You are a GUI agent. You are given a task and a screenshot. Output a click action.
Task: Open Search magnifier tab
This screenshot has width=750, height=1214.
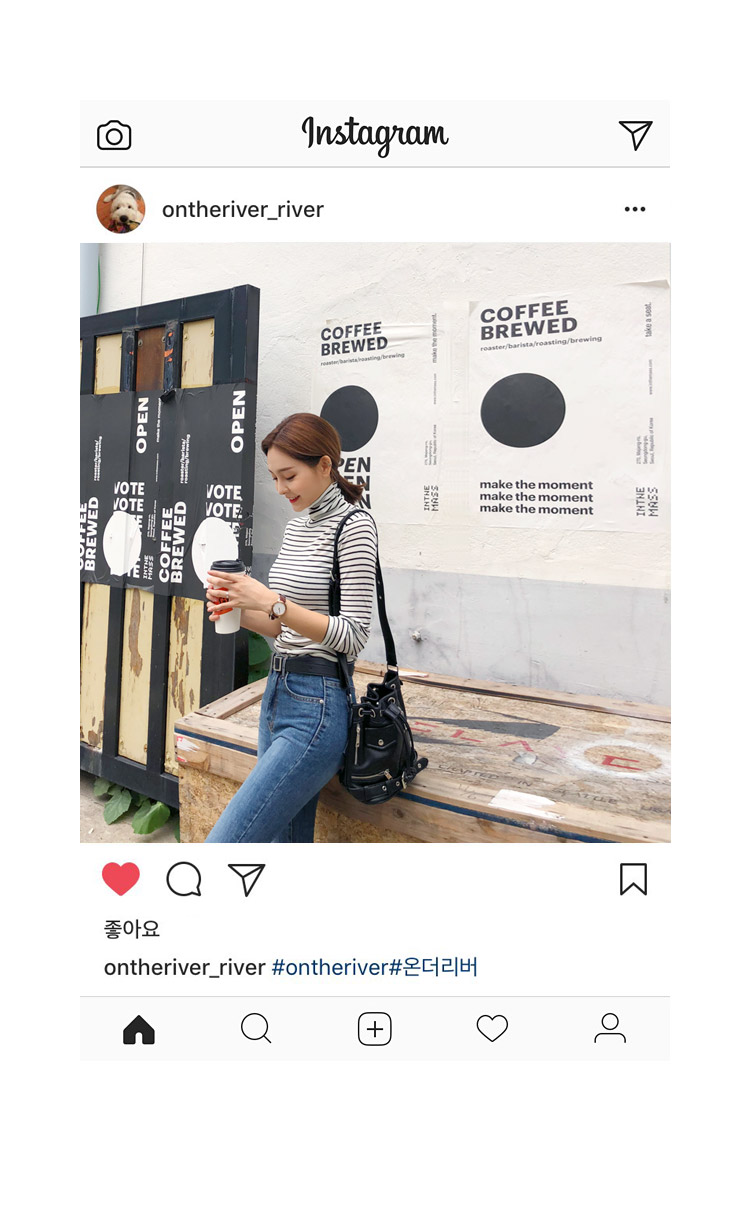coord(256,1029)
